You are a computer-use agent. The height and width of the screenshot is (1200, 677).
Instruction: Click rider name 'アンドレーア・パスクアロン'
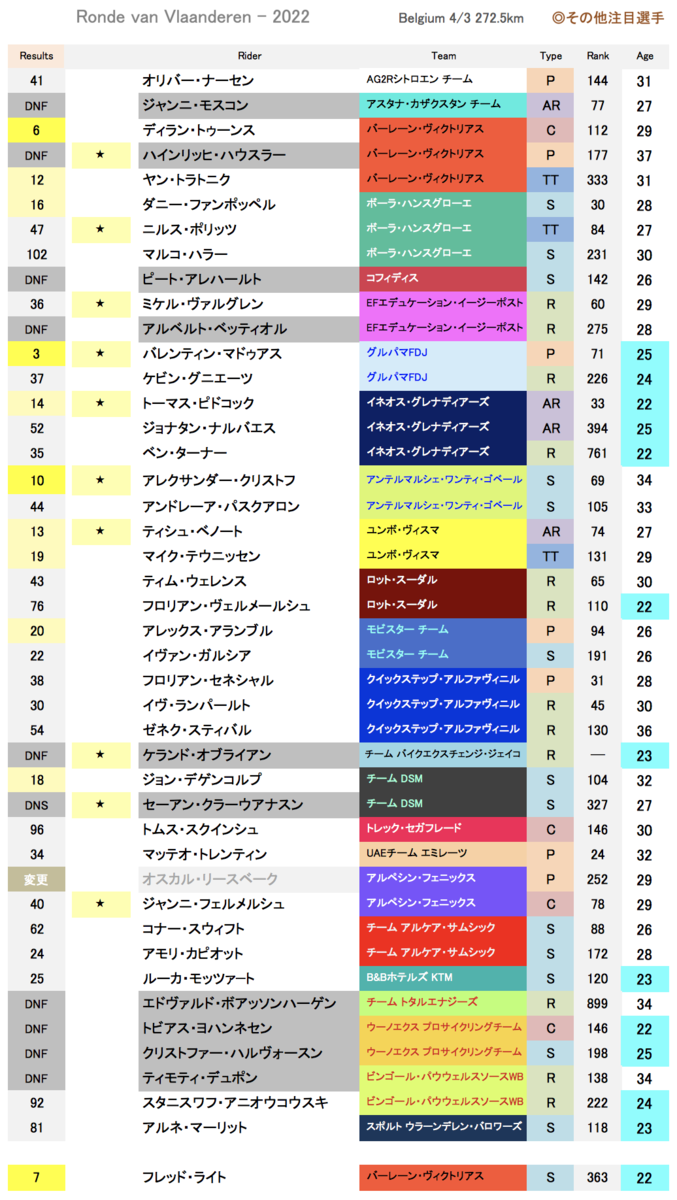click(221, 506)
